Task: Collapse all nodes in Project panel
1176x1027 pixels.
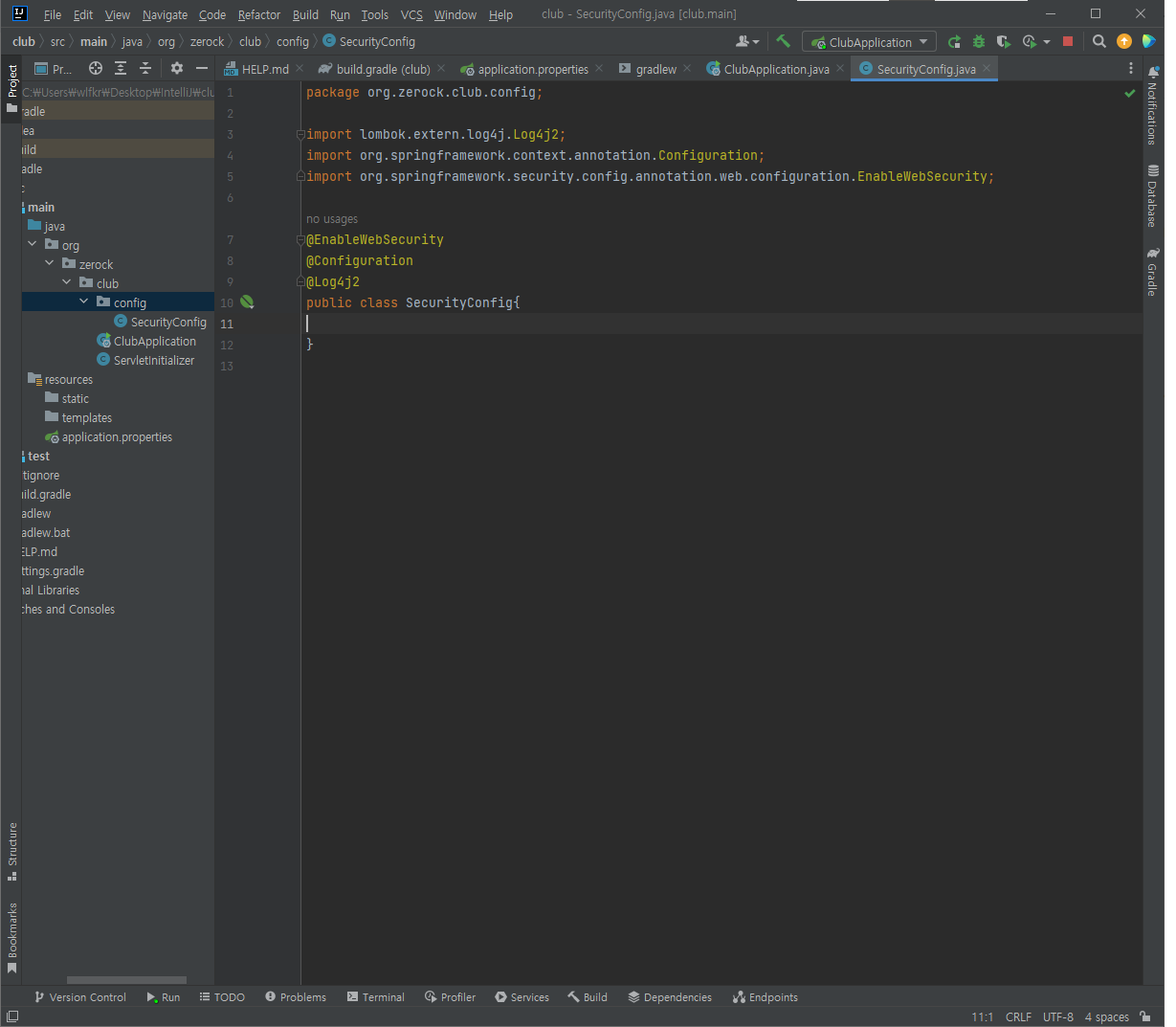Action: (x=145, y=68)
